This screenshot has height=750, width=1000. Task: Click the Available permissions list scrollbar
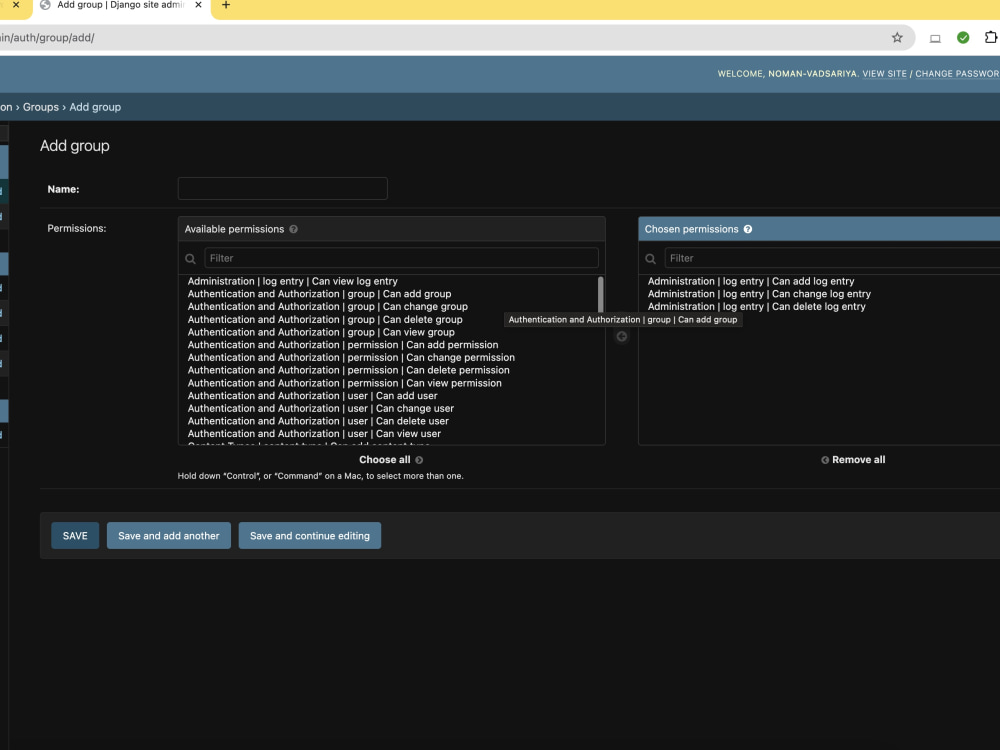click(600, 295)
